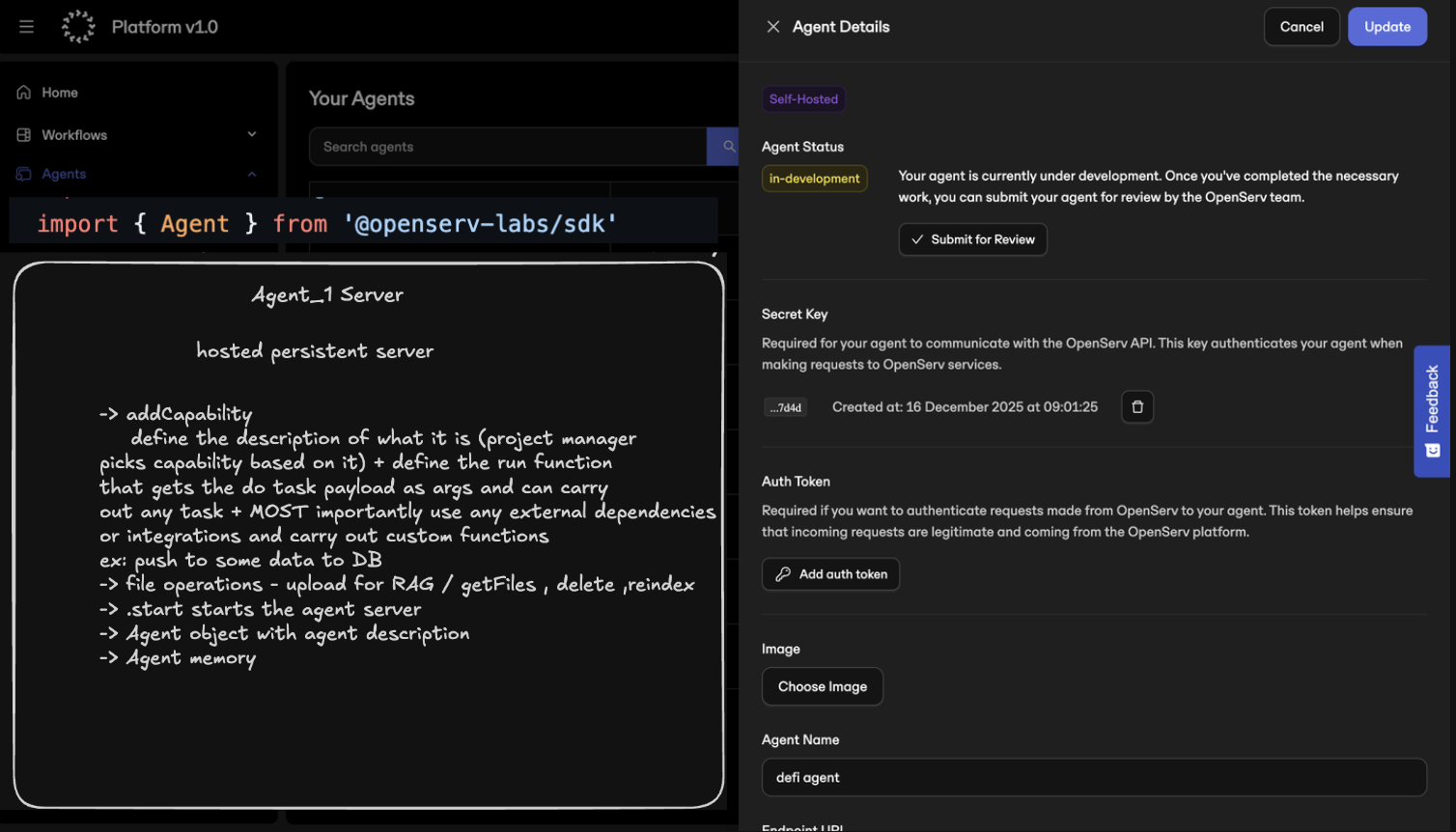This screenshot has width=1456, height=832.
Task: Collapse the Agents section chevron
Action: pyautogui.click(x=252, y=175)
